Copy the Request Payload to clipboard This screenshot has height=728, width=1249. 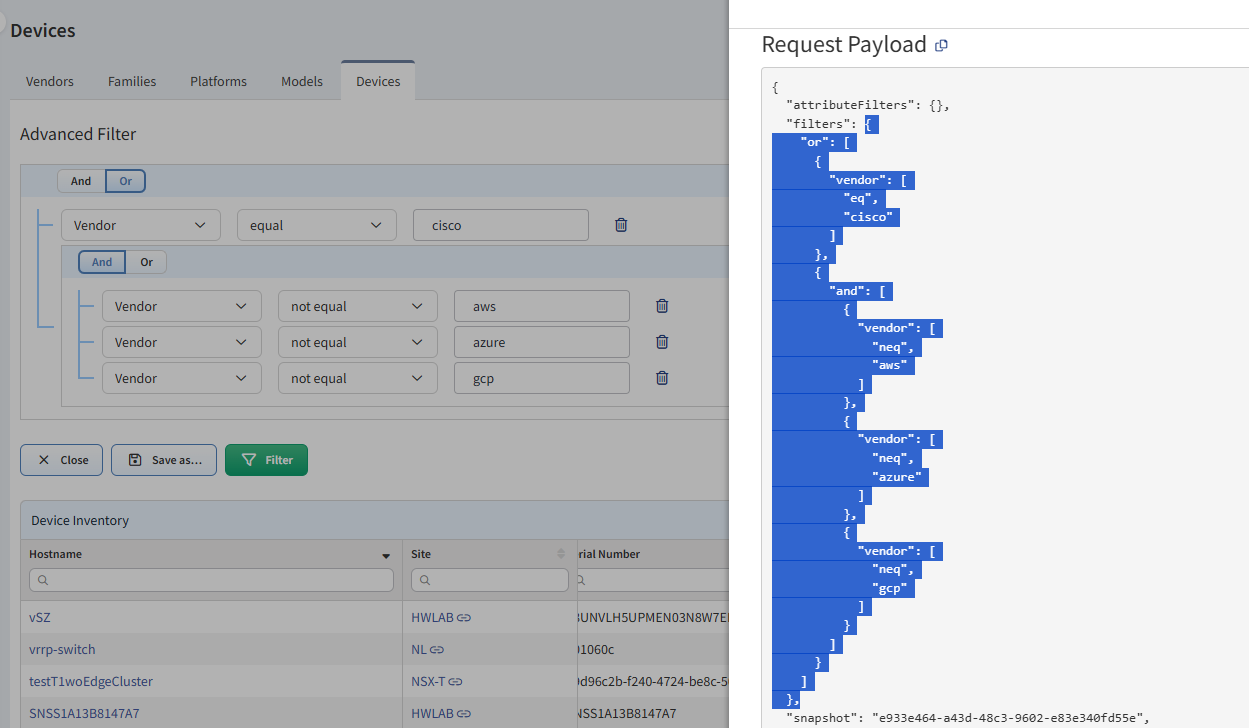point(941,46)
